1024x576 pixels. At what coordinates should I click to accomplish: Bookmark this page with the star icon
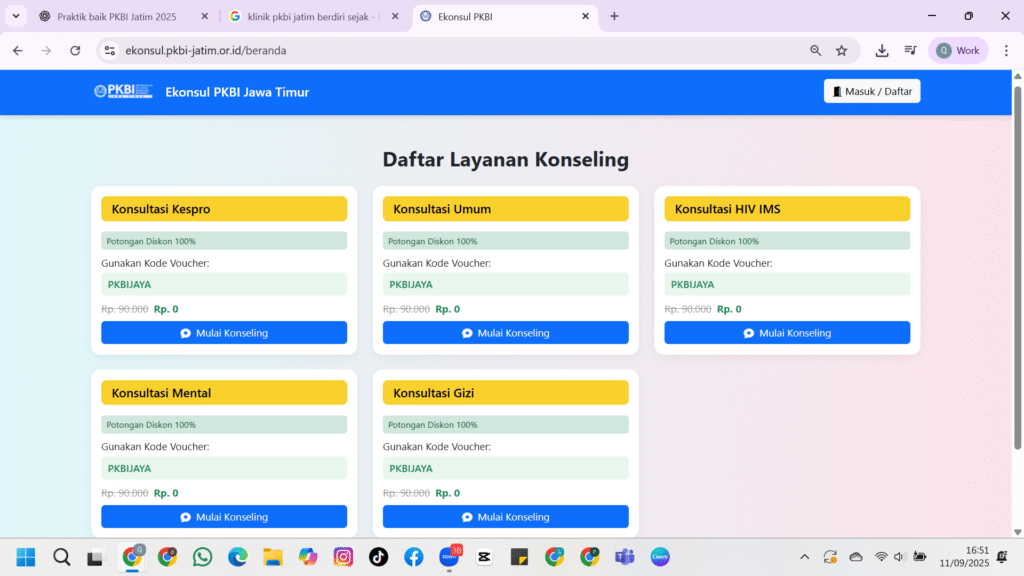(x=842, y=50)
